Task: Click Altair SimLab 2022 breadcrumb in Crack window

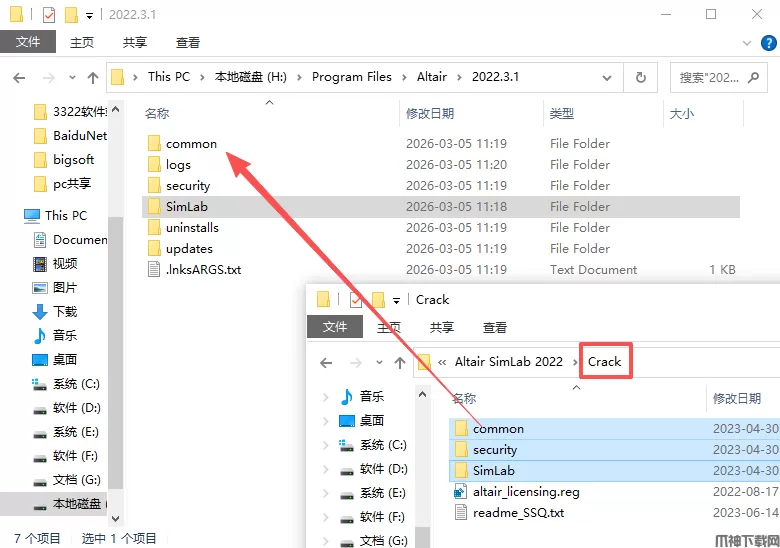Action: coord(508,362)
